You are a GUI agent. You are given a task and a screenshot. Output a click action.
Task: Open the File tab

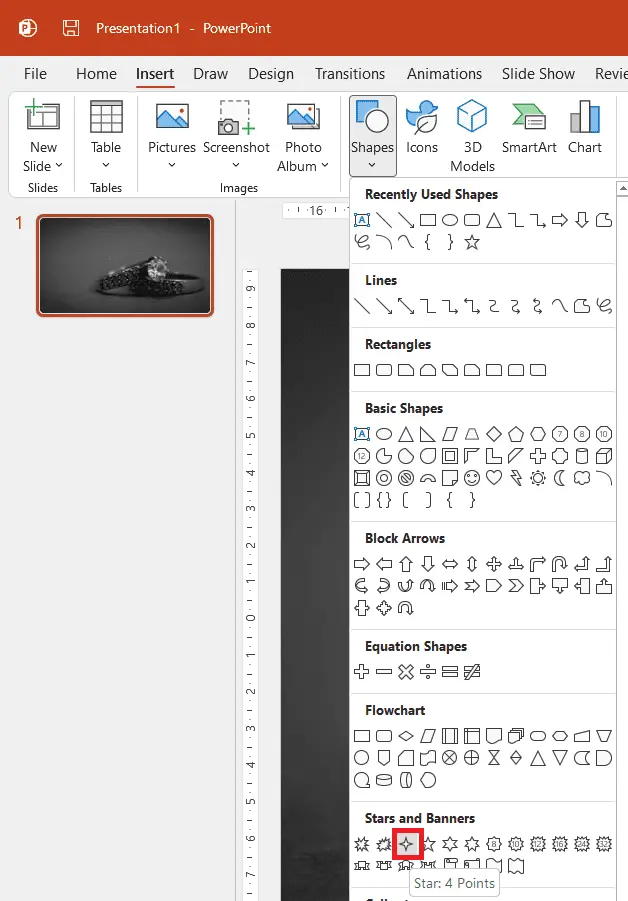pos(35,74)
